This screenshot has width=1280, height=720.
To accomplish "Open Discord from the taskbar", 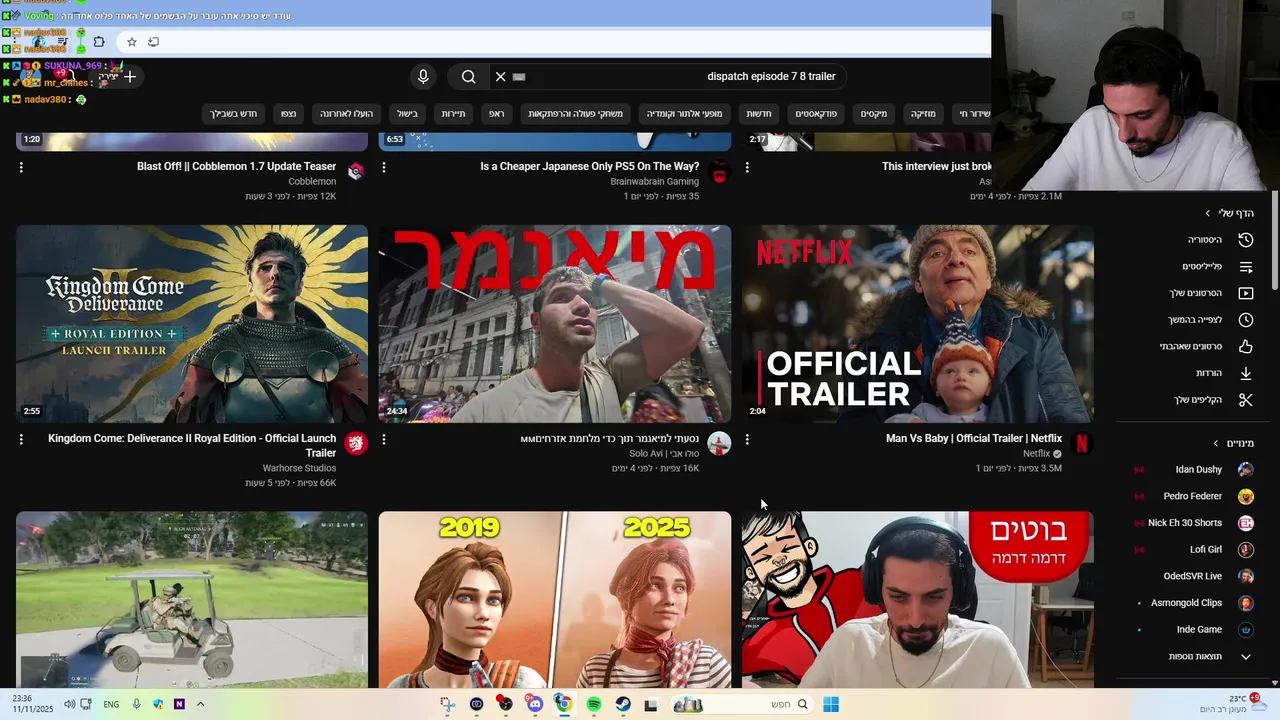I will 535,705.
